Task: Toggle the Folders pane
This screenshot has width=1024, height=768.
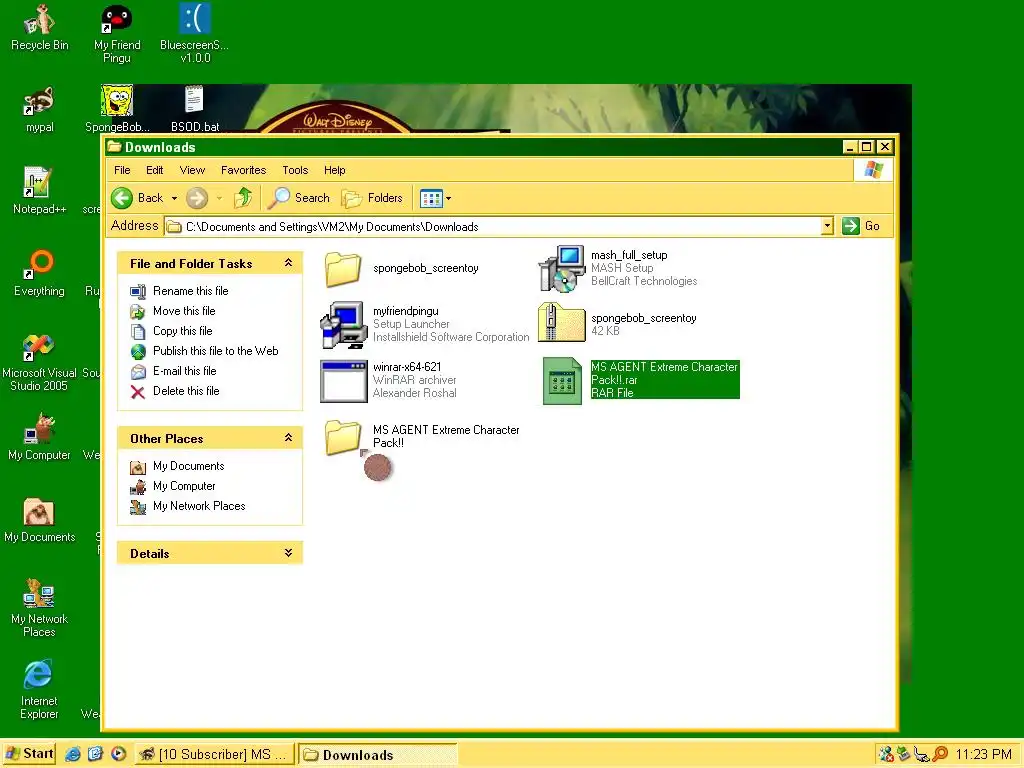Action: coord(372,198)
